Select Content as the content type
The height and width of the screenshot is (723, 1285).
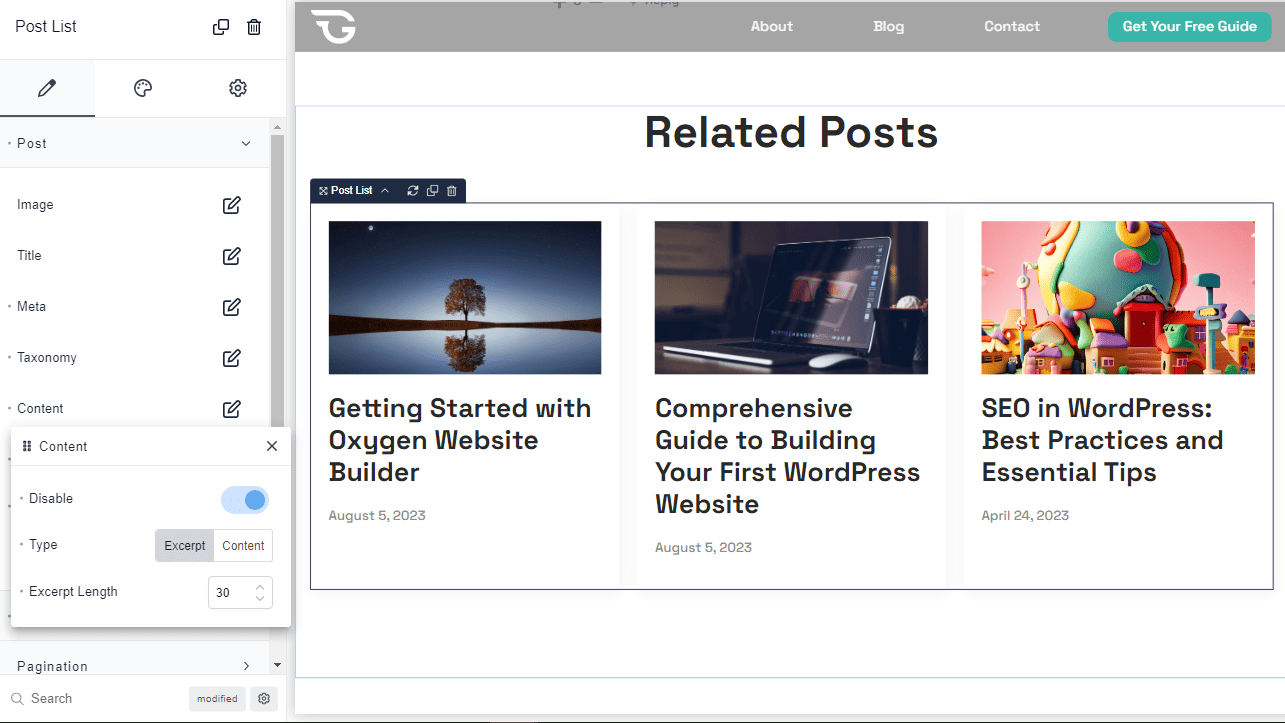pyautogui.click(x=243, y=546)
